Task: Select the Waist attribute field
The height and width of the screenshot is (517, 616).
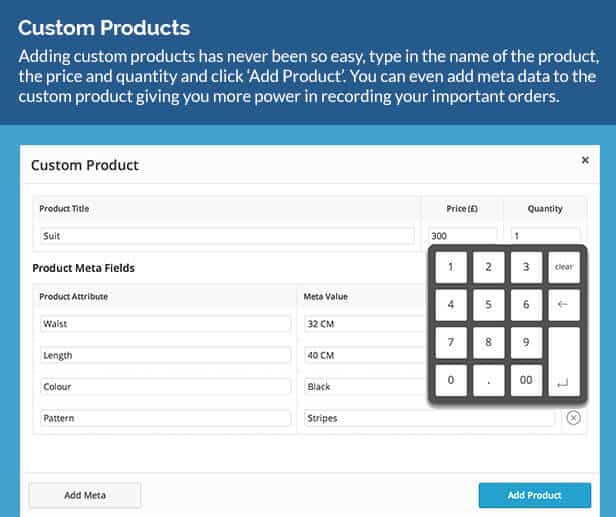Action: pos(165,324)
